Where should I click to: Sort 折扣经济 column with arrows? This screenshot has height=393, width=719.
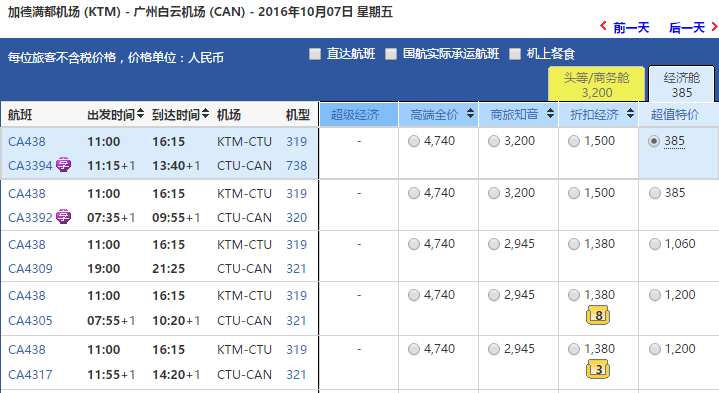coord(631,114)
